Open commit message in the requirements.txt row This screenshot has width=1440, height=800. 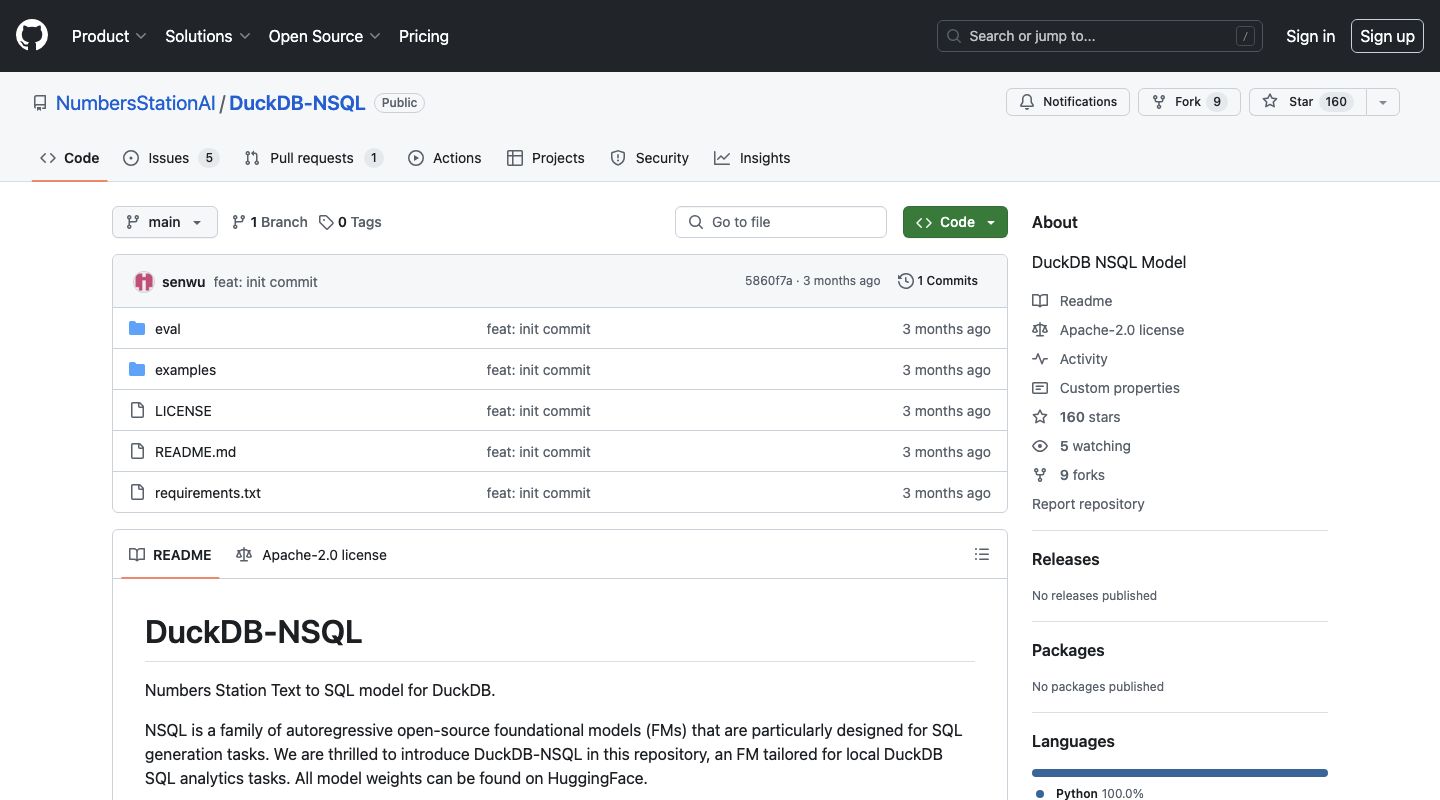(x=538, y=493)
